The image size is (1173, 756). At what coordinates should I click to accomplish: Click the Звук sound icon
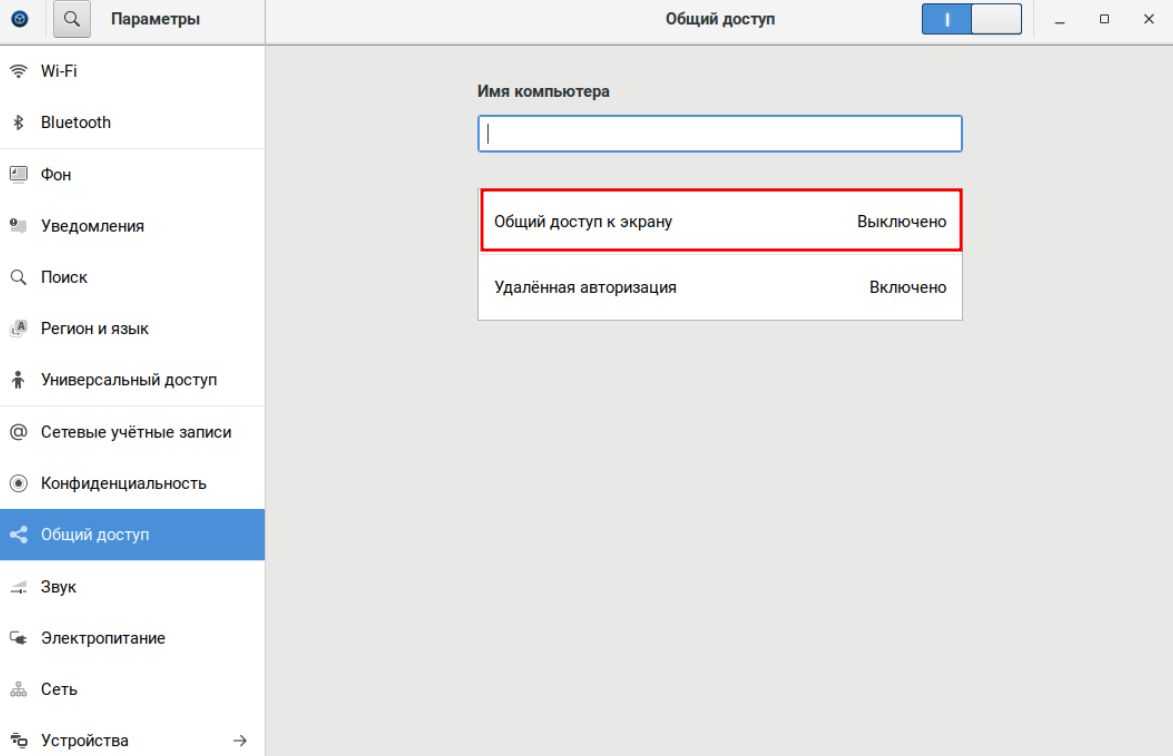coord(18,587)
